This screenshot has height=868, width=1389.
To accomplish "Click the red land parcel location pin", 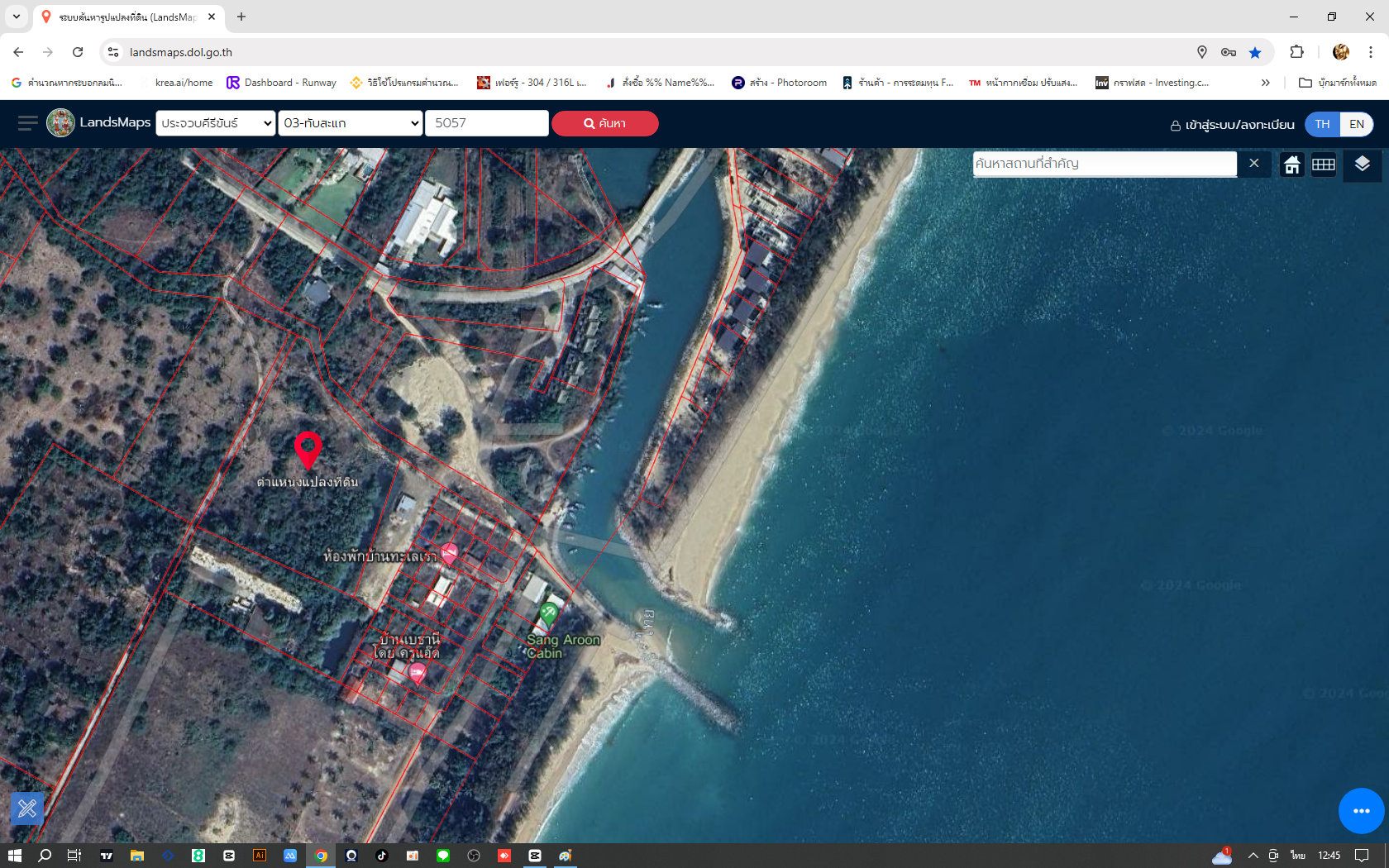I will [308, 449].
